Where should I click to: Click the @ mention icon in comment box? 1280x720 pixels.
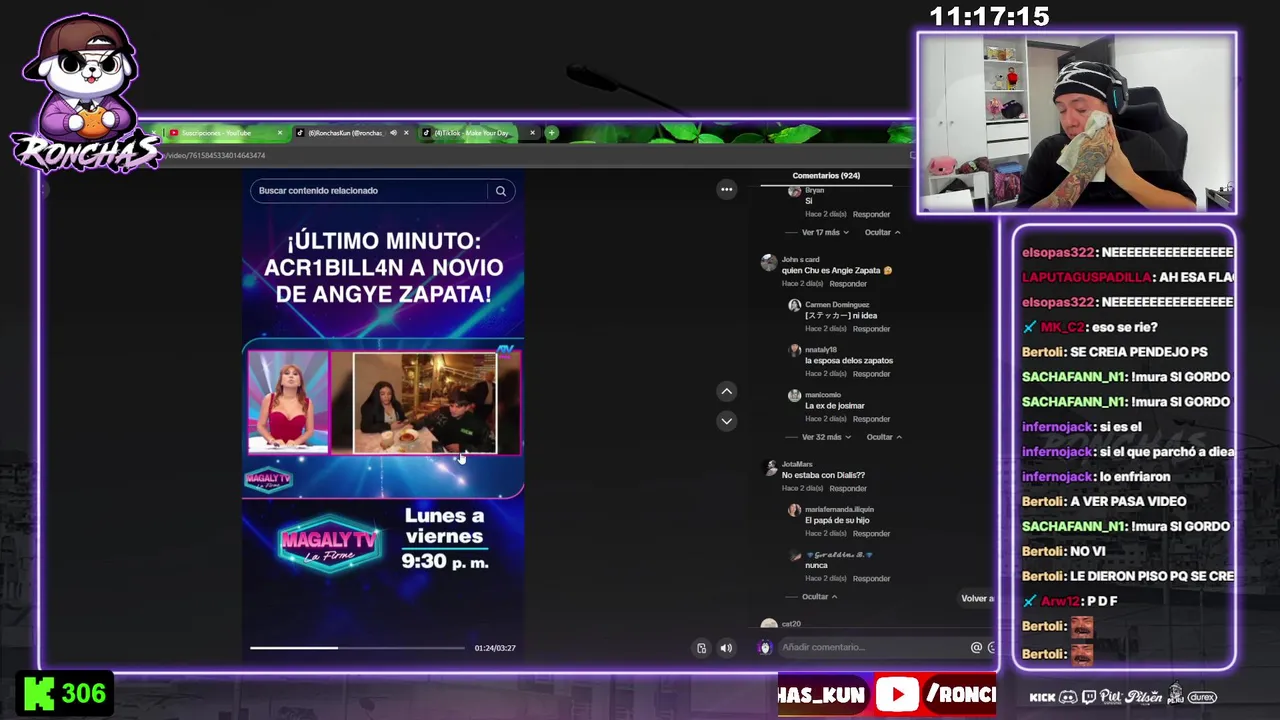point(976,647)
